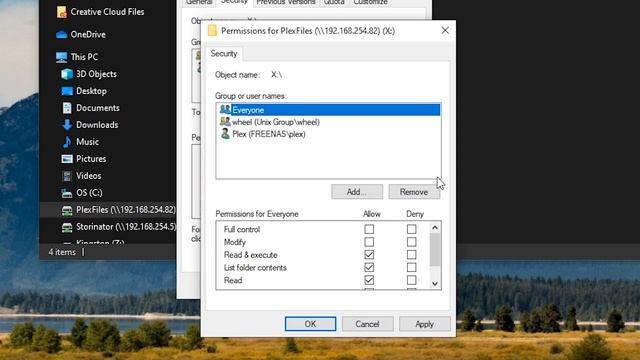Click the PlexFiles (\\192.168.254.82) label
The width and height of the screenshot is (640, 360).
pyautogui.click(x=126, y=210)
